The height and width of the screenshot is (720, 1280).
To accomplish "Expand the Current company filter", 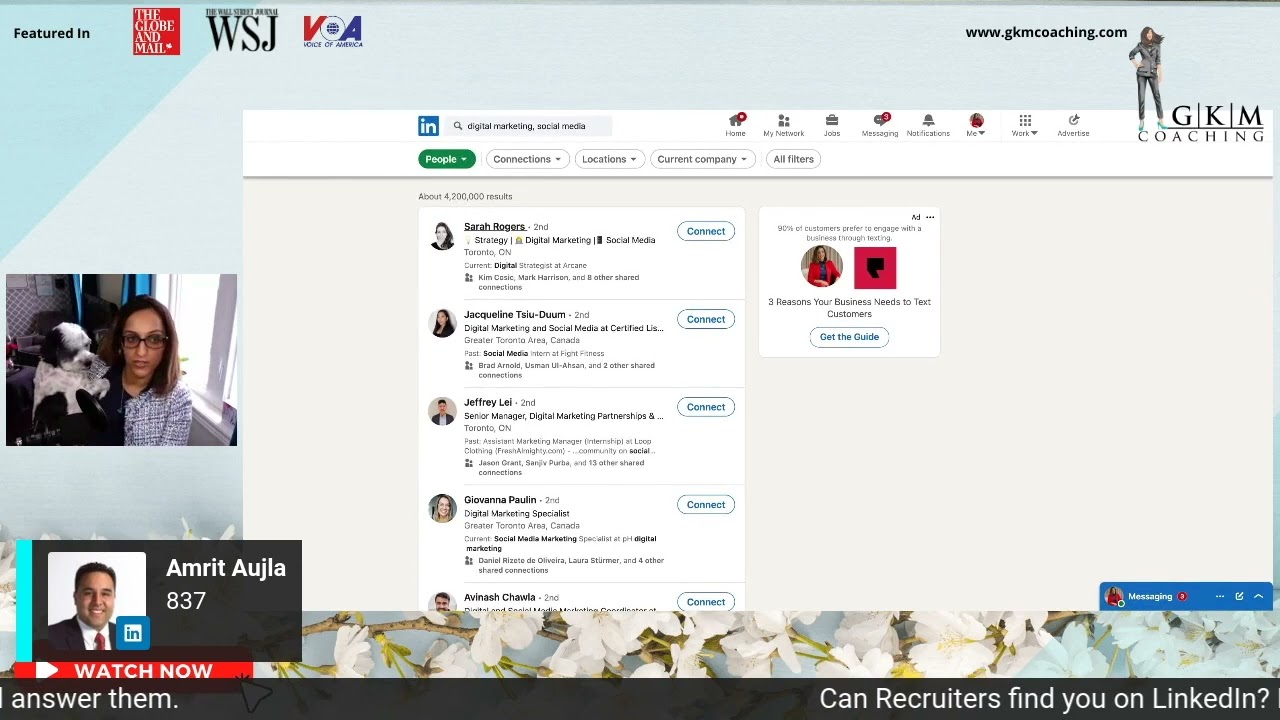I will coord(702,159).
